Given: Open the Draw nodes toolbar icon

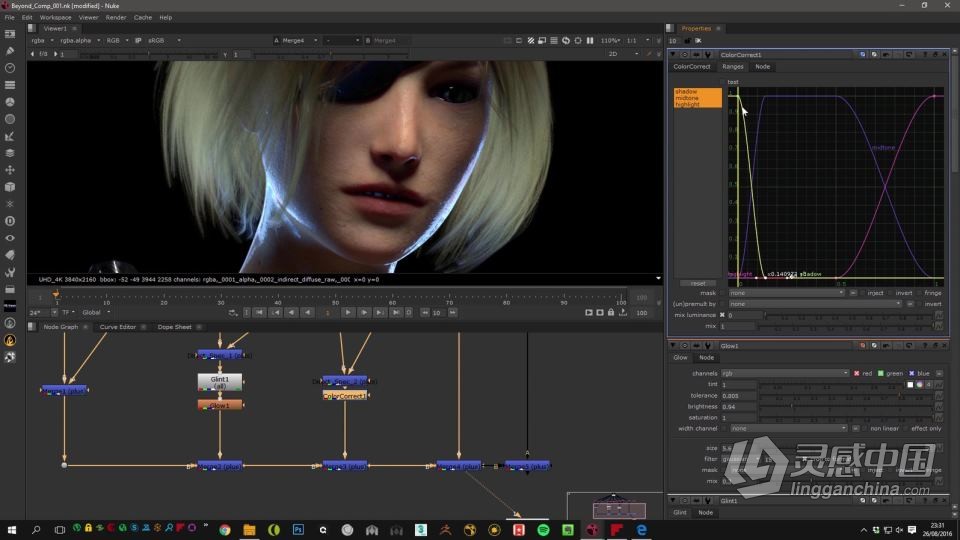Looking at the screenshot, I should pos(10,51).
